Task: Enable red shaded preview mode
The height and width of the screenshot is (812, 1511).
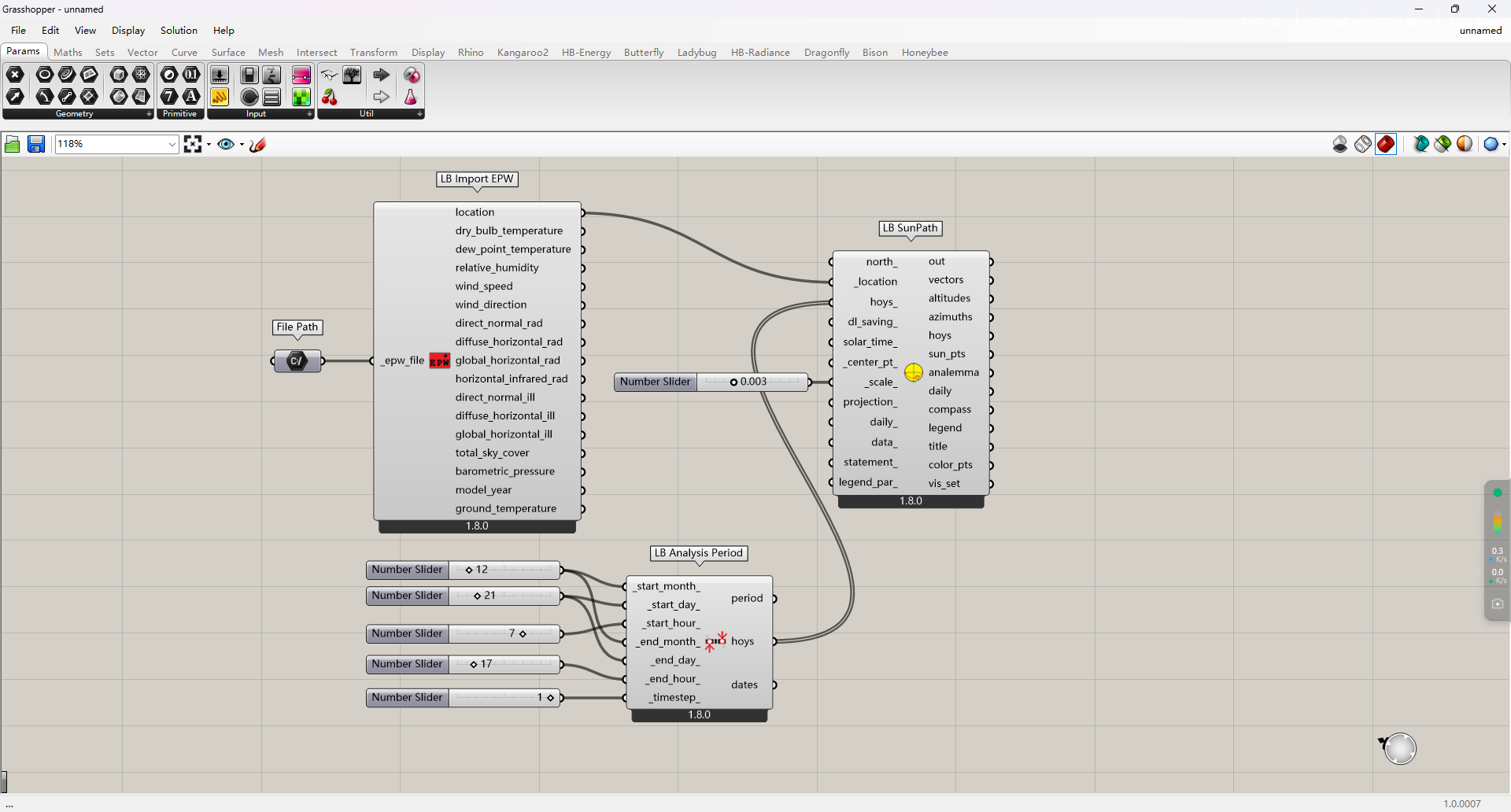Action: pos(1386,144)
